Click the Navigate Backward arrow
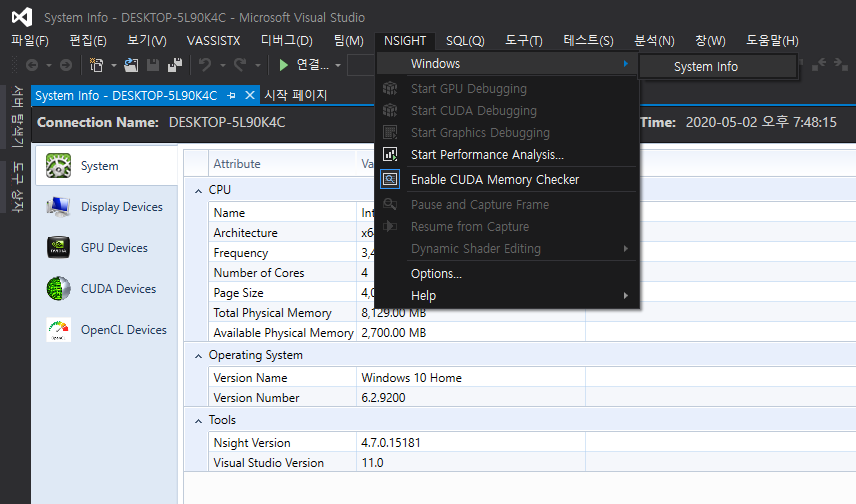856x504 pixels. (x=32, y=66)
